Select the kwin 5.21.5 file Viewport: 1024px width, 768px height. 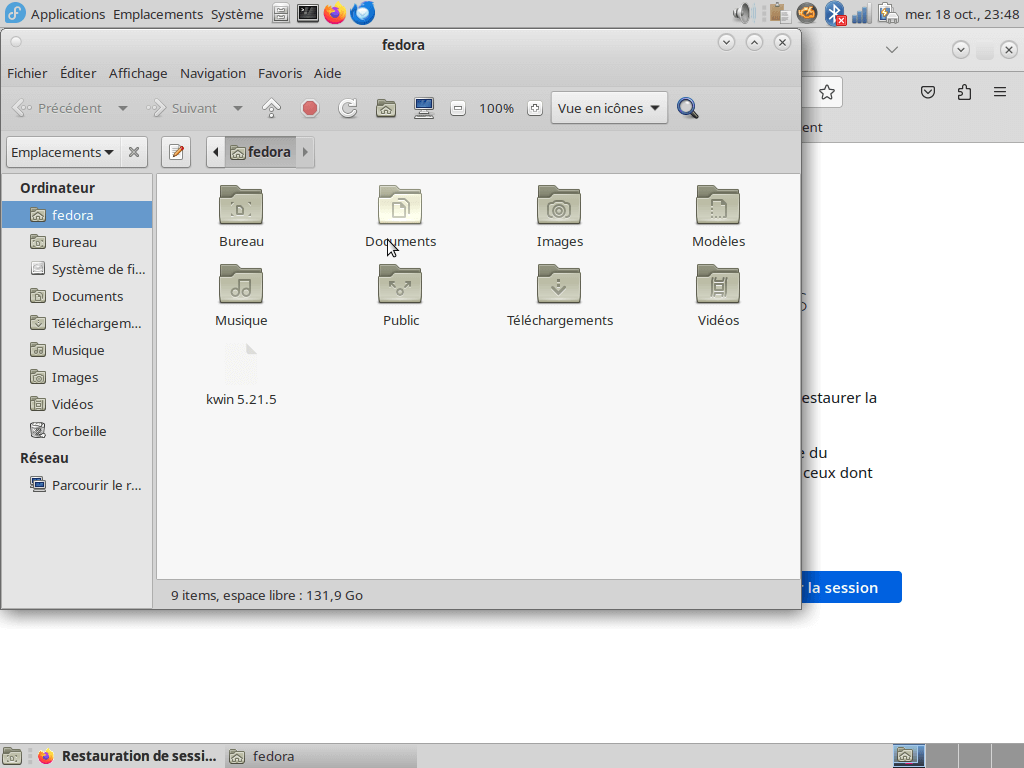click(241, 364)
